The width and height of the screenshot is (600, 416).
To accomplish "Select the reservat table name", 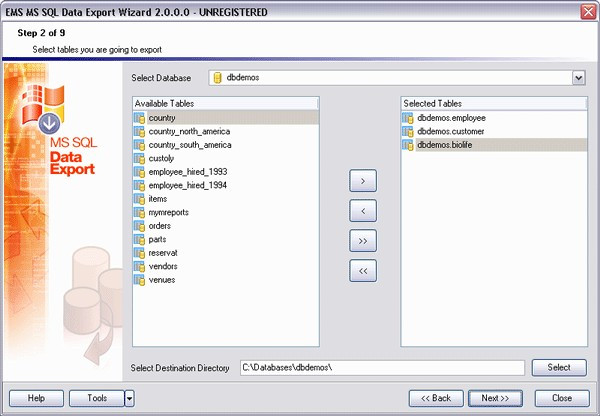I will pyautogui.click(x=163, y=253).
